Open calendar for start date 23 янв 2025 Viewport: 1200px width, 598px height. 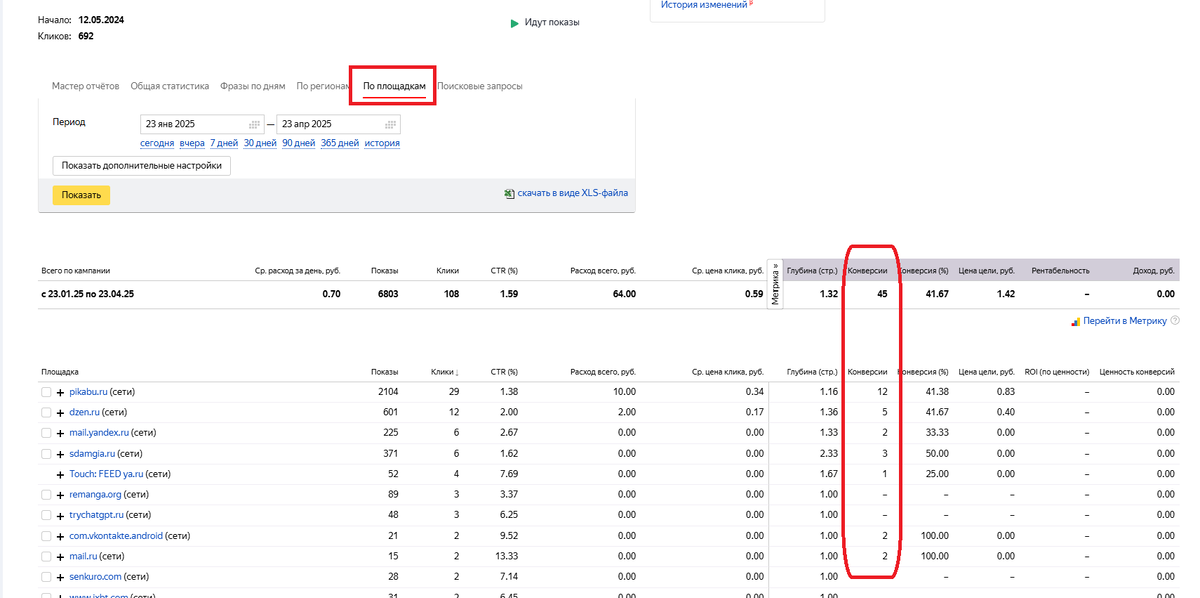(254, 125)
